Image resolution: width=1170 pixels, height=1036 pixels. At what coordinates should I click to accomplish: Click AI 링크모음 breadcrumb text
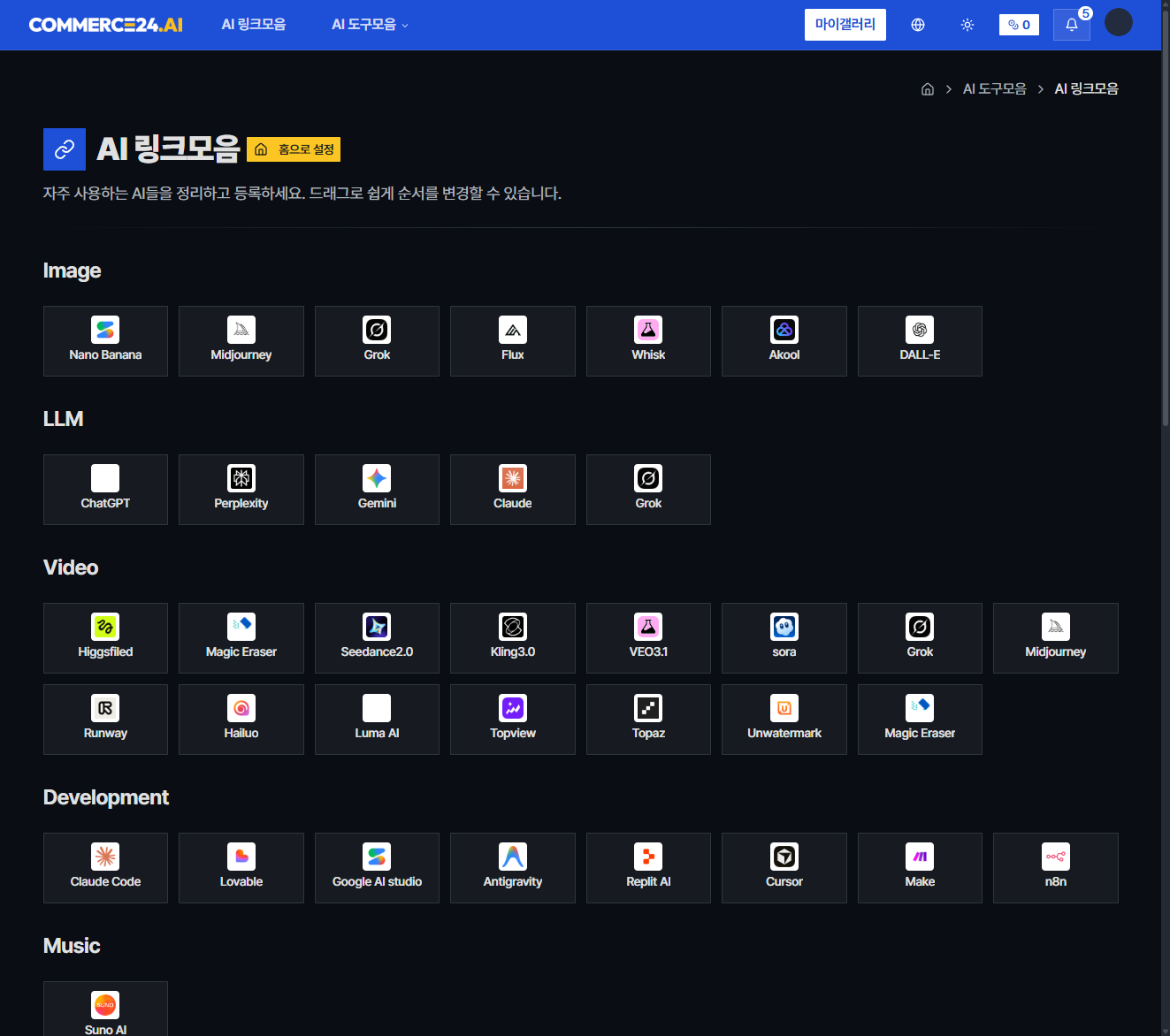pyautogui.click(x=1087, y=89)
